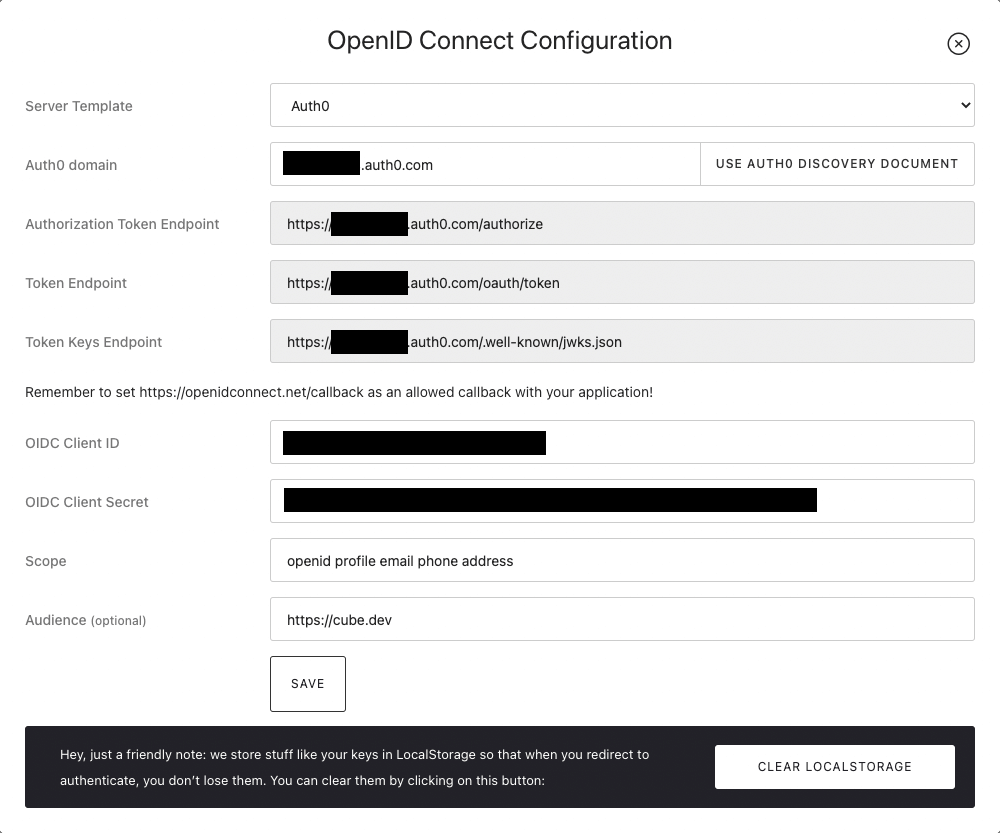Close the OpenID Connect Configuration dialog

(x=958, y=43)
